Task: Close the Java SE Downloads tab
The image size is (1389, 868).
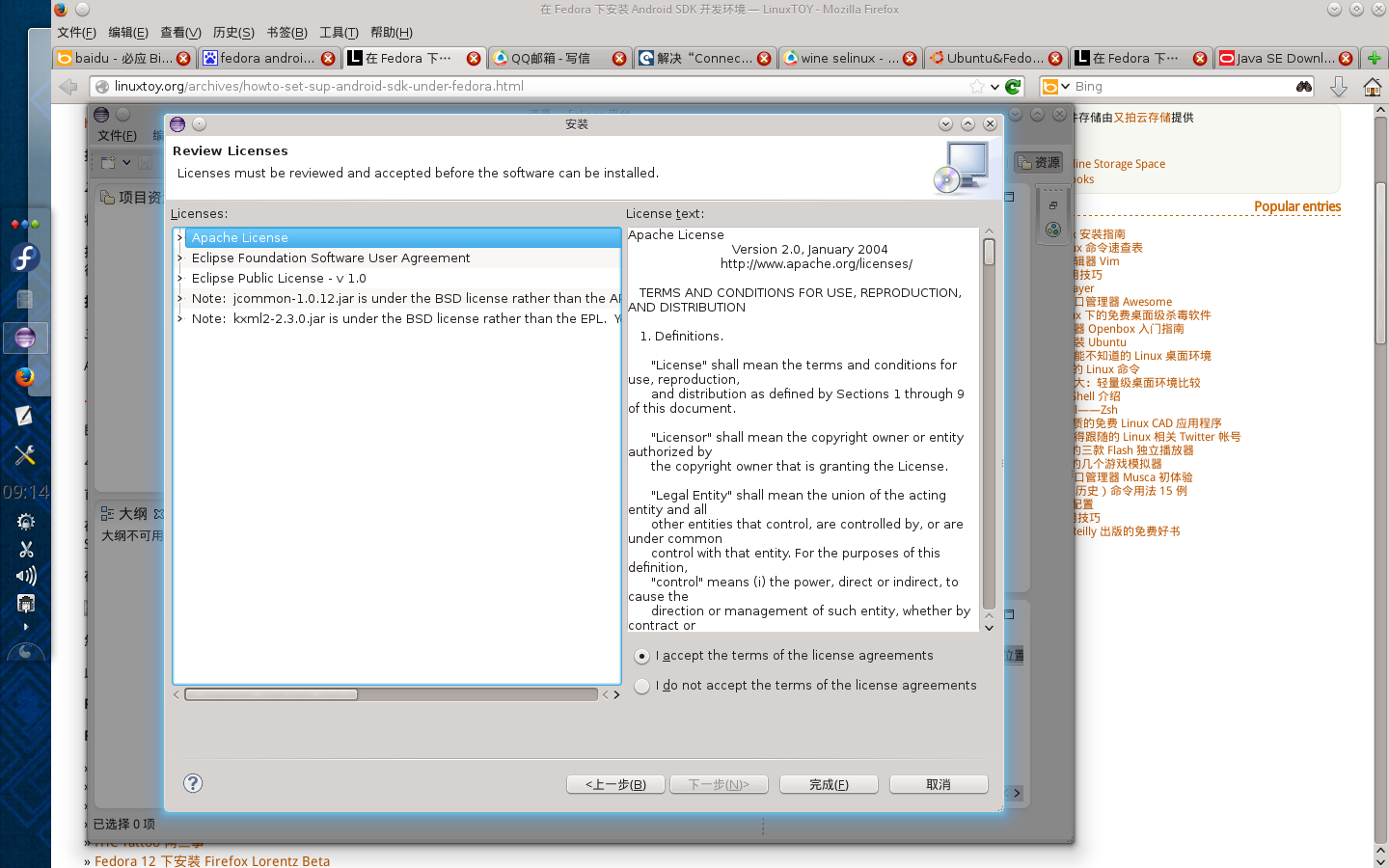Action: tap(1346, 58)
